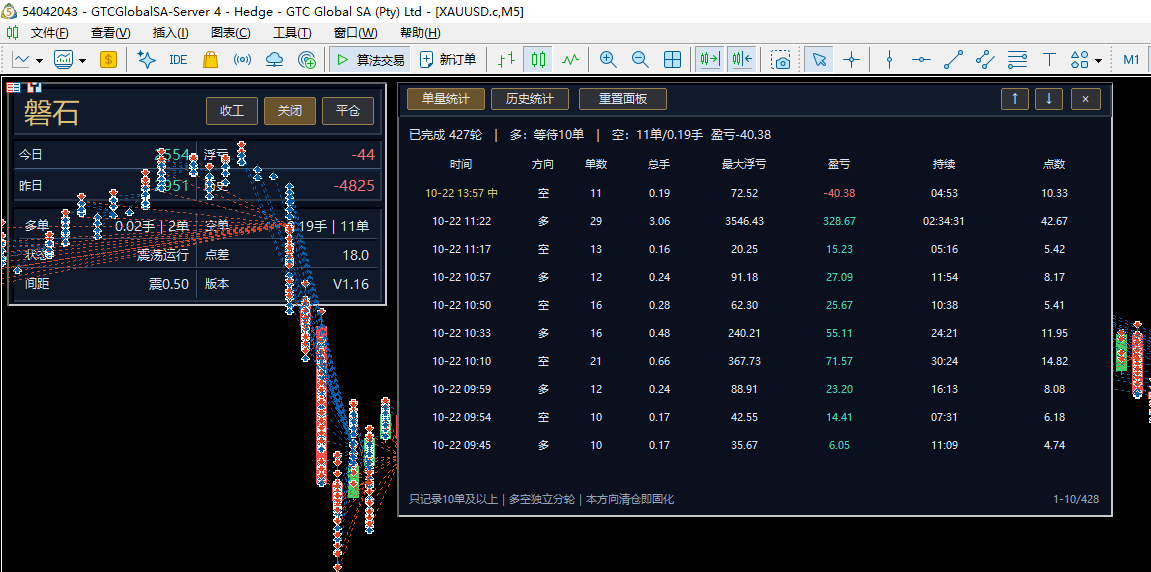Click the 关闭 button in 磐石 panel
Image resolution: width=1151 pixels, height=572 pixels.
pyautogui.click(x=289, y=111)
